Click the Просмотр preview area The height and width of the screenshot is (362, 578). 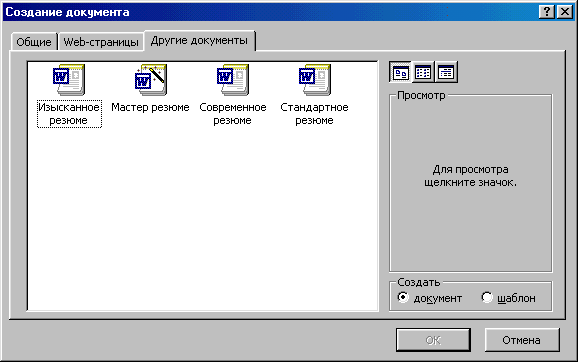pyautogui.click(x=470, y=183)
